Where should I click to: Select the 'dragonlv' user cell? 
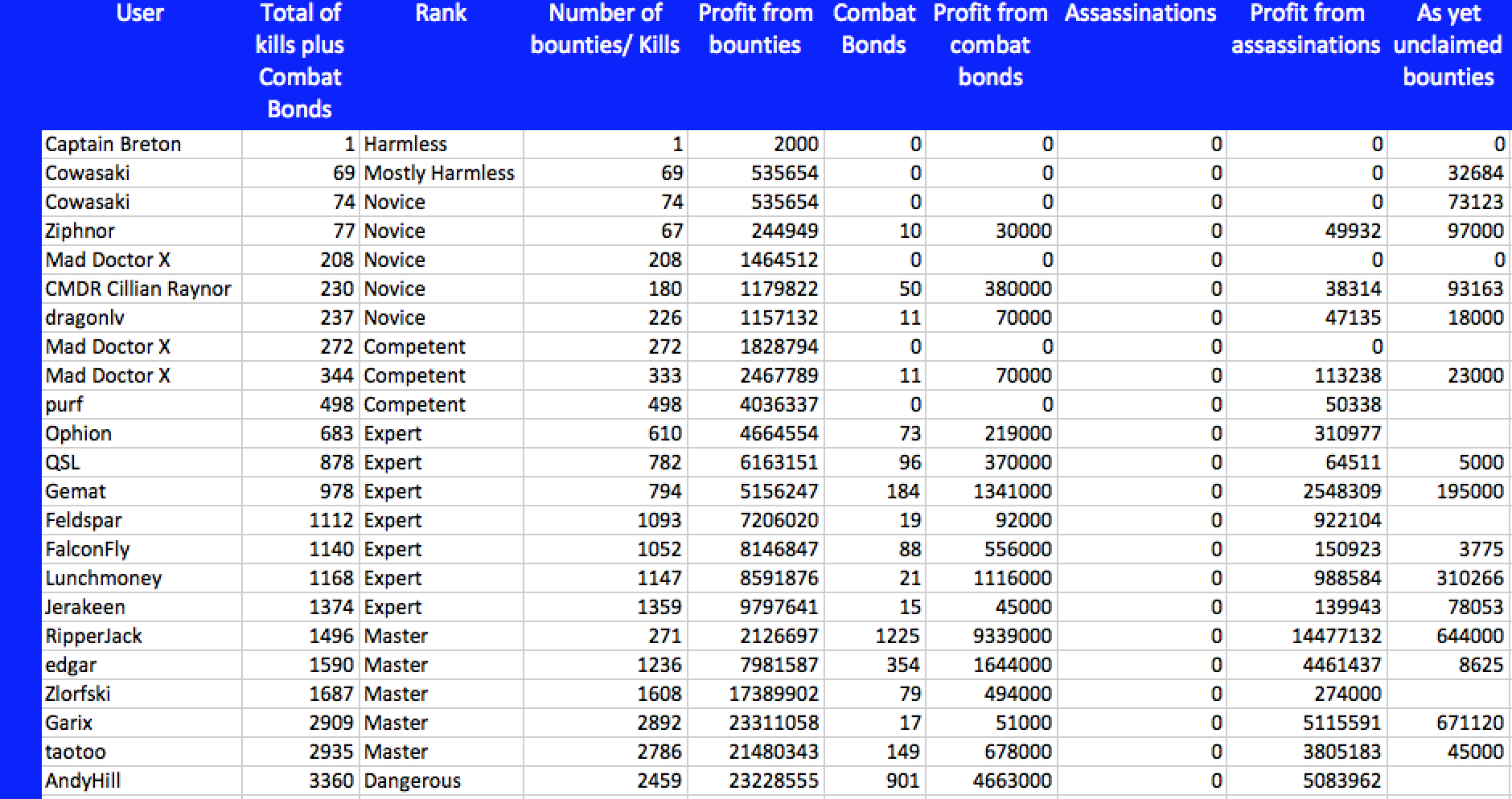142,318
